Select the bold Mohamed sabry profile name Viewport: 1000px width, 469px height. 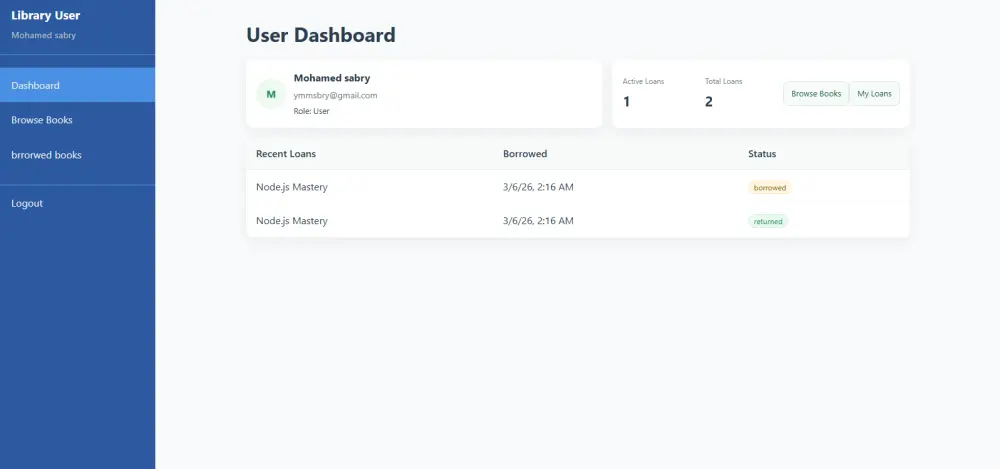(332, 78)
